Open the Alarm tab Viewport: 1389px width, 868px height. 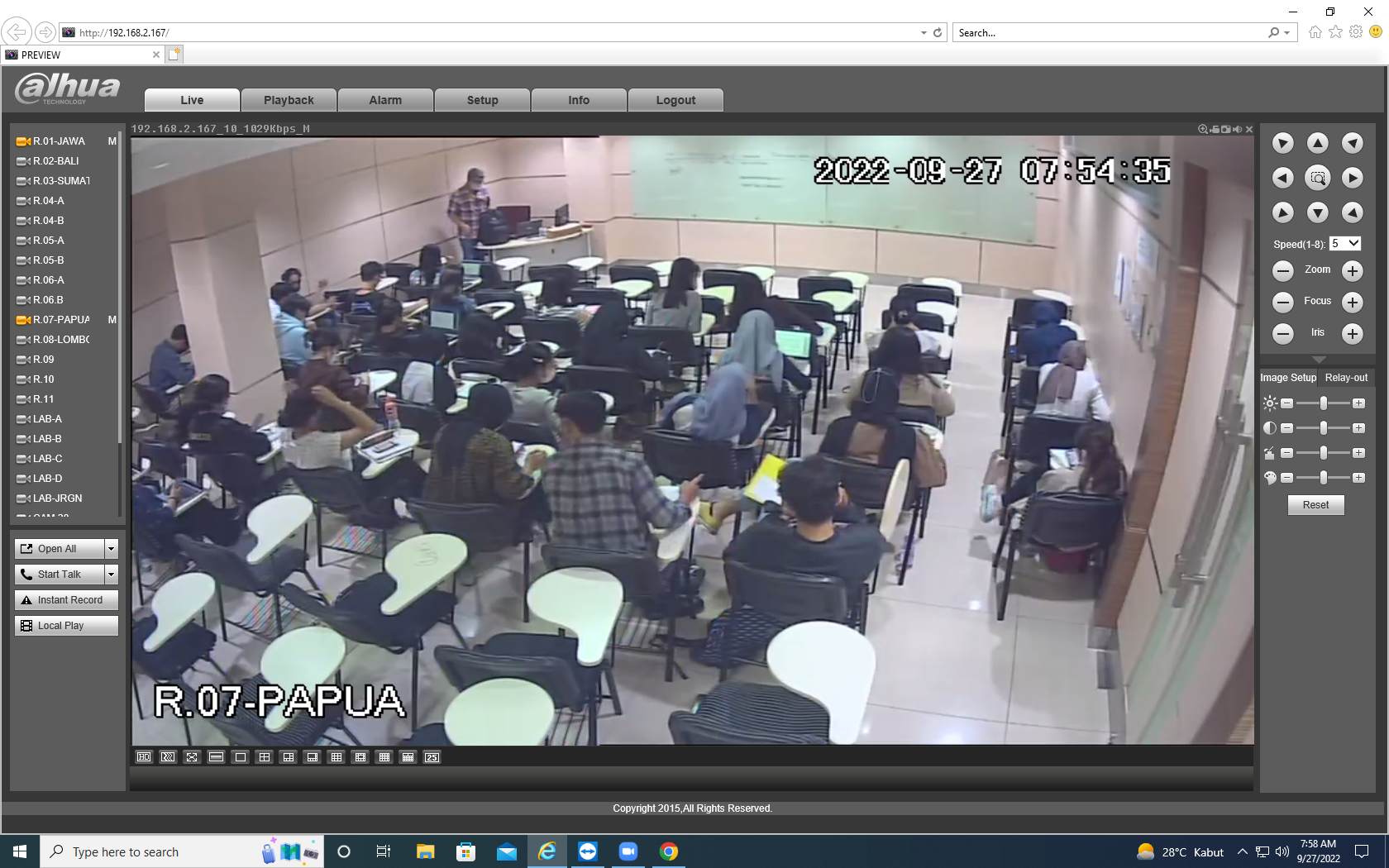385,100
